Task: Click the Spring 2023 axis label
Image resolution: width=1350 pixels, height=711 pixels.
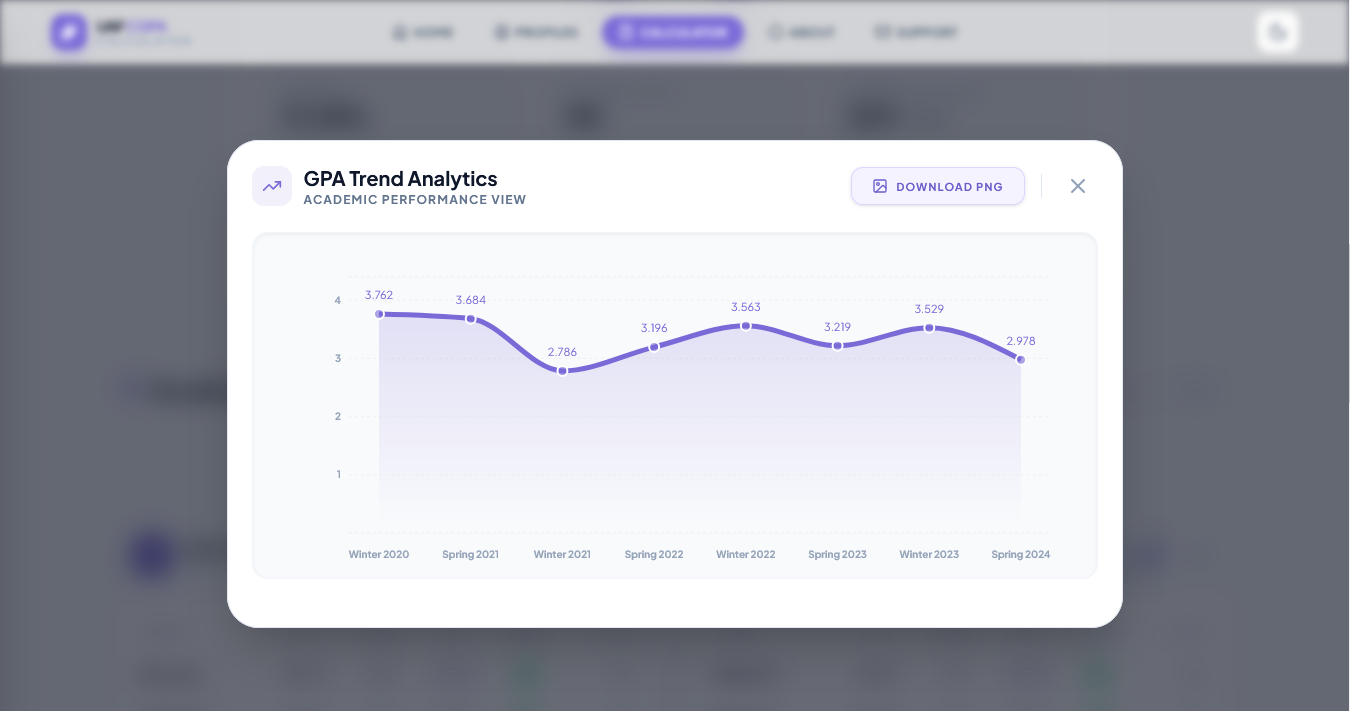Action: 837,554
